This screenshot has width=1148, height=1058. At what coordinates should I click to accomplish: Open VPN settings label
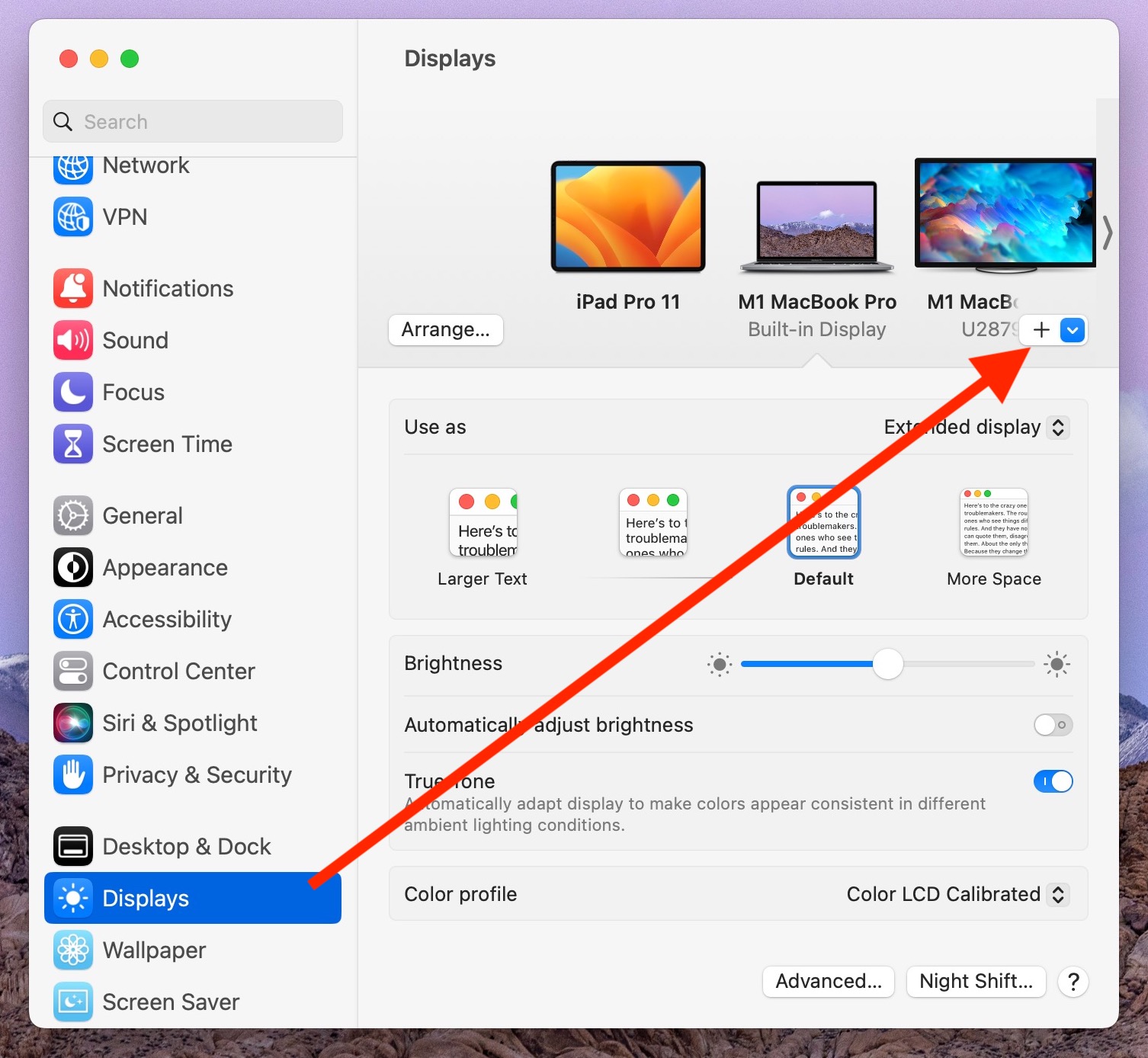(125, 217)
